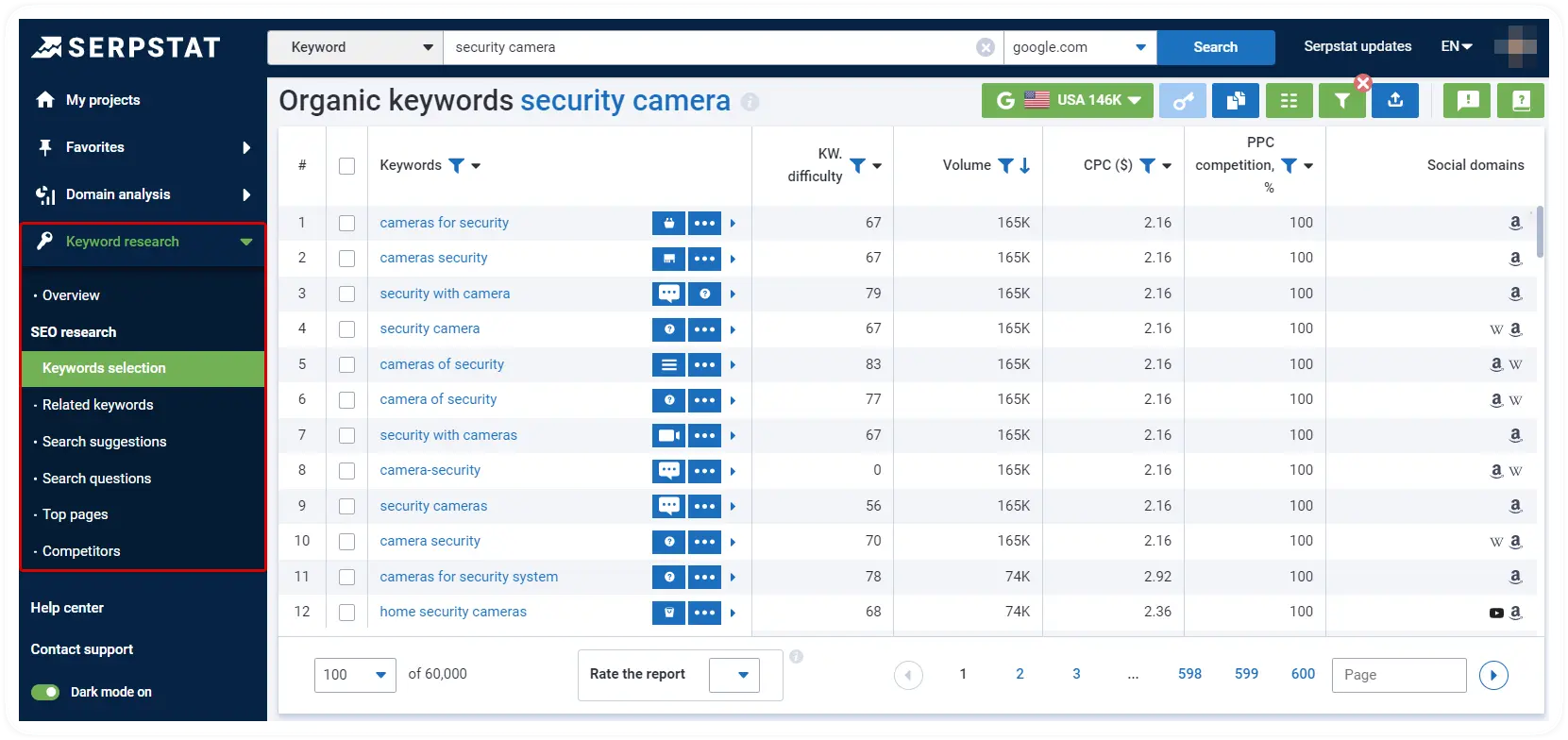This screenshot has height=740, width=1568.
Task: Toggle the Dark mode switch
Action: (45, 692)
